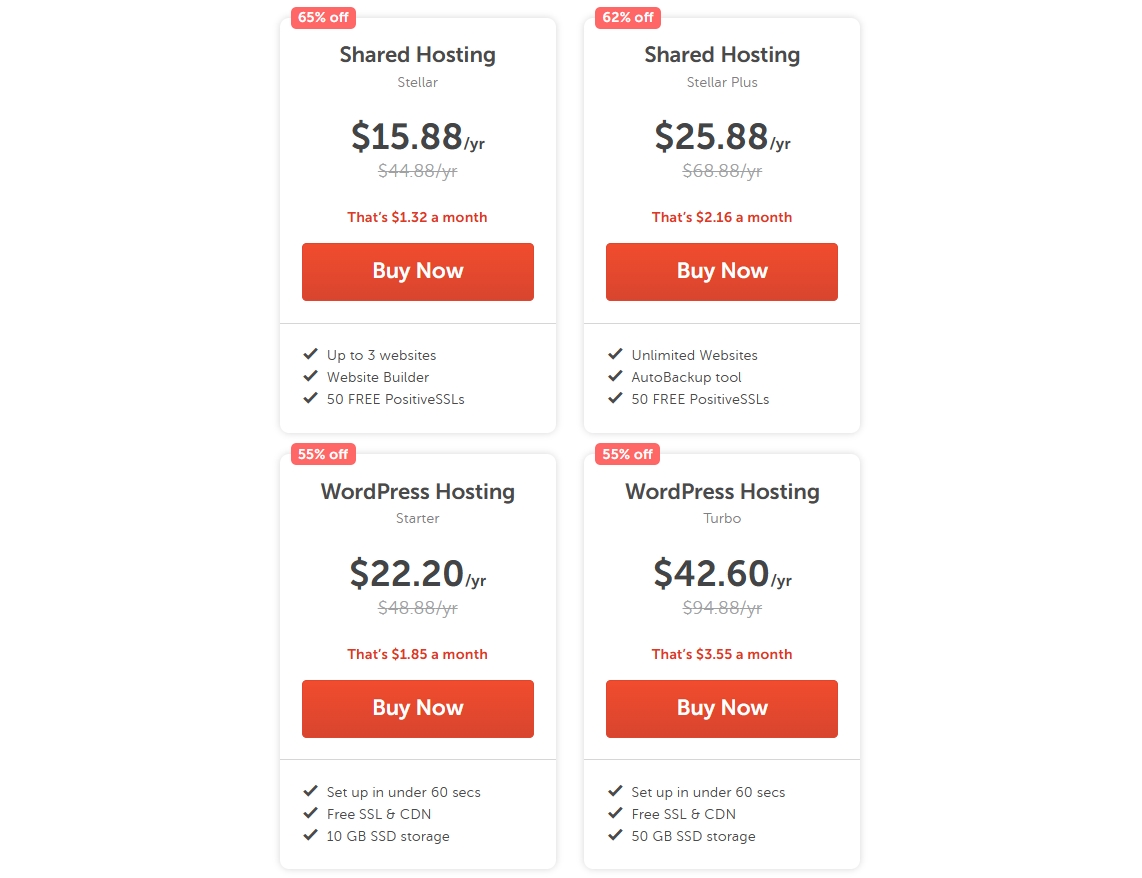The width and height of the screenshot is (1142, 878).
Task: Click checkmark beside Up to 3 websites
Action: pyautogui.click(x=311, y=354)
